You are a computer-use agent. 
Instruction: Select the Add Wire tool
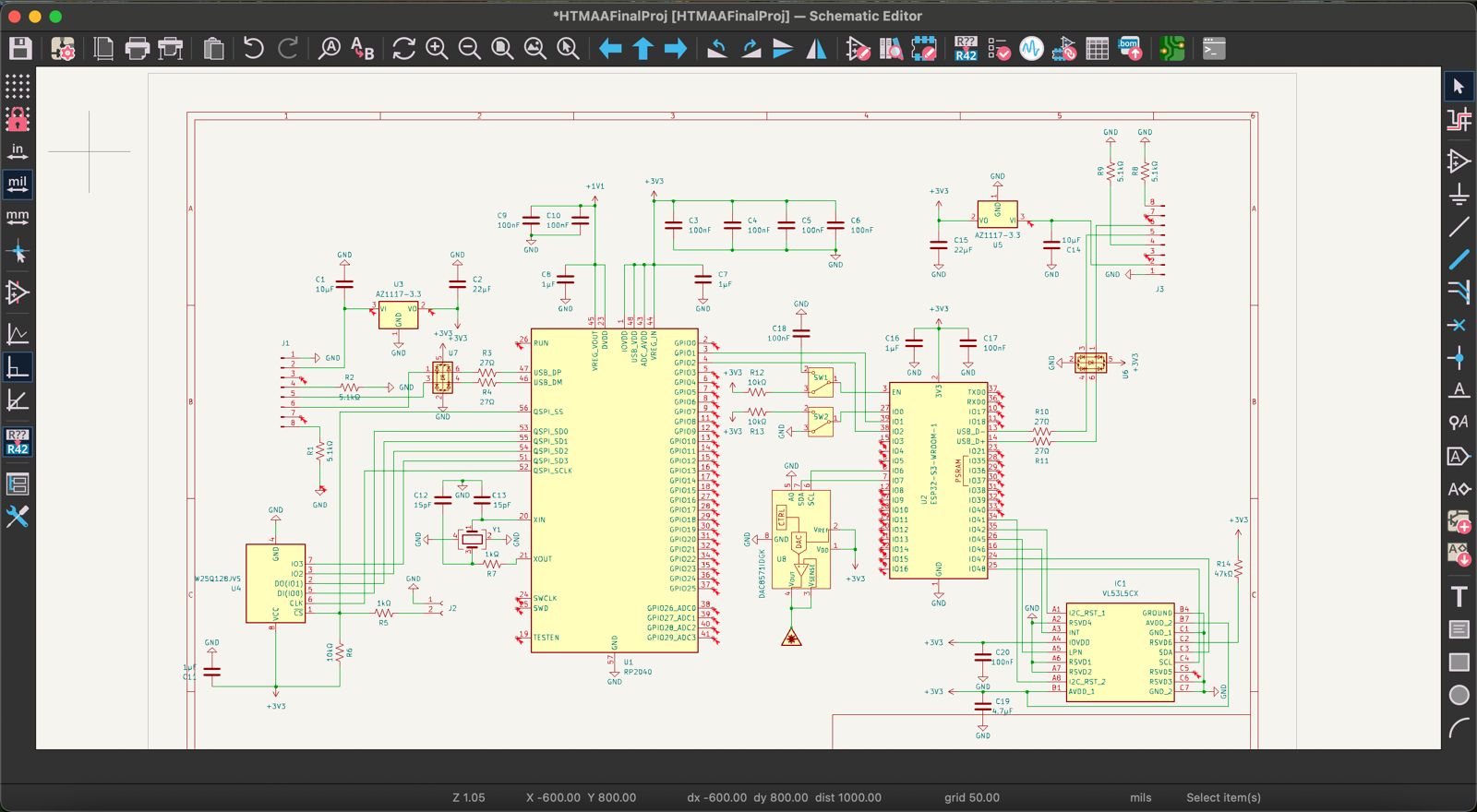tap(1459, 227)
